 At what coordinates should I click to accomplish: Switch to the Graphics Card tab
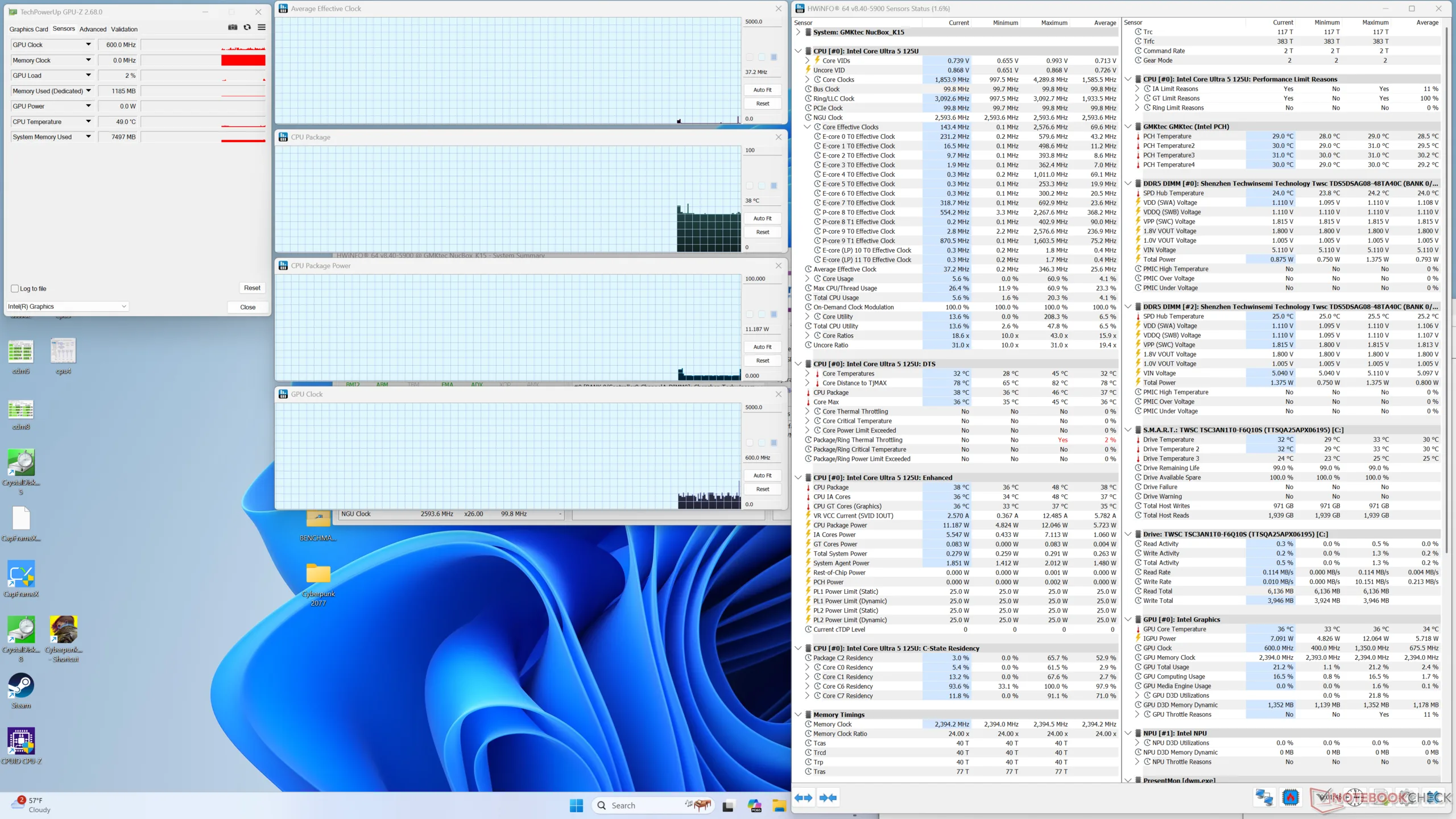pos(28,29)
